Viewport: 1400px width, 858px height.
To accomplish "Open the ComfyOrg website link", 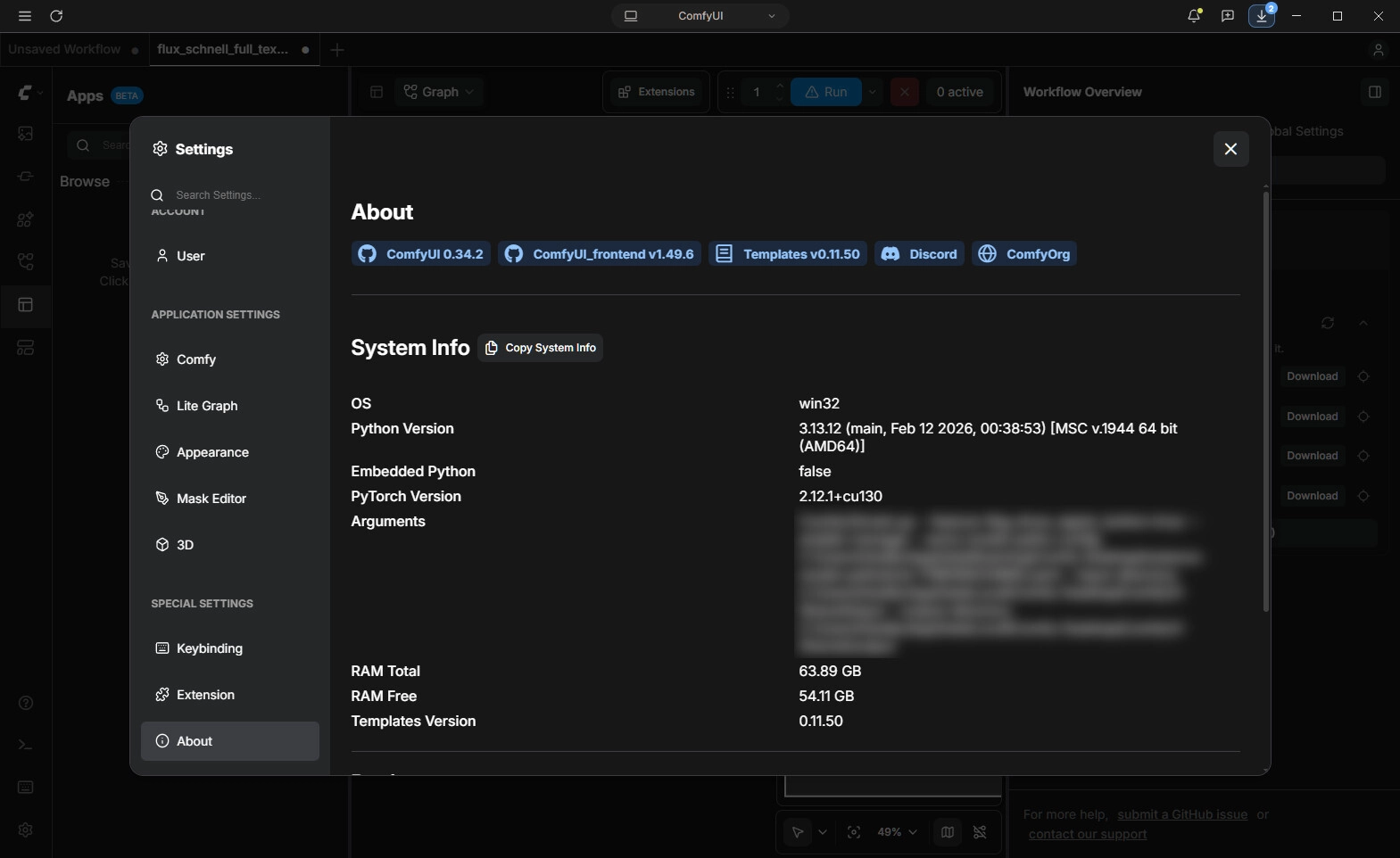I will [1024, 254].
